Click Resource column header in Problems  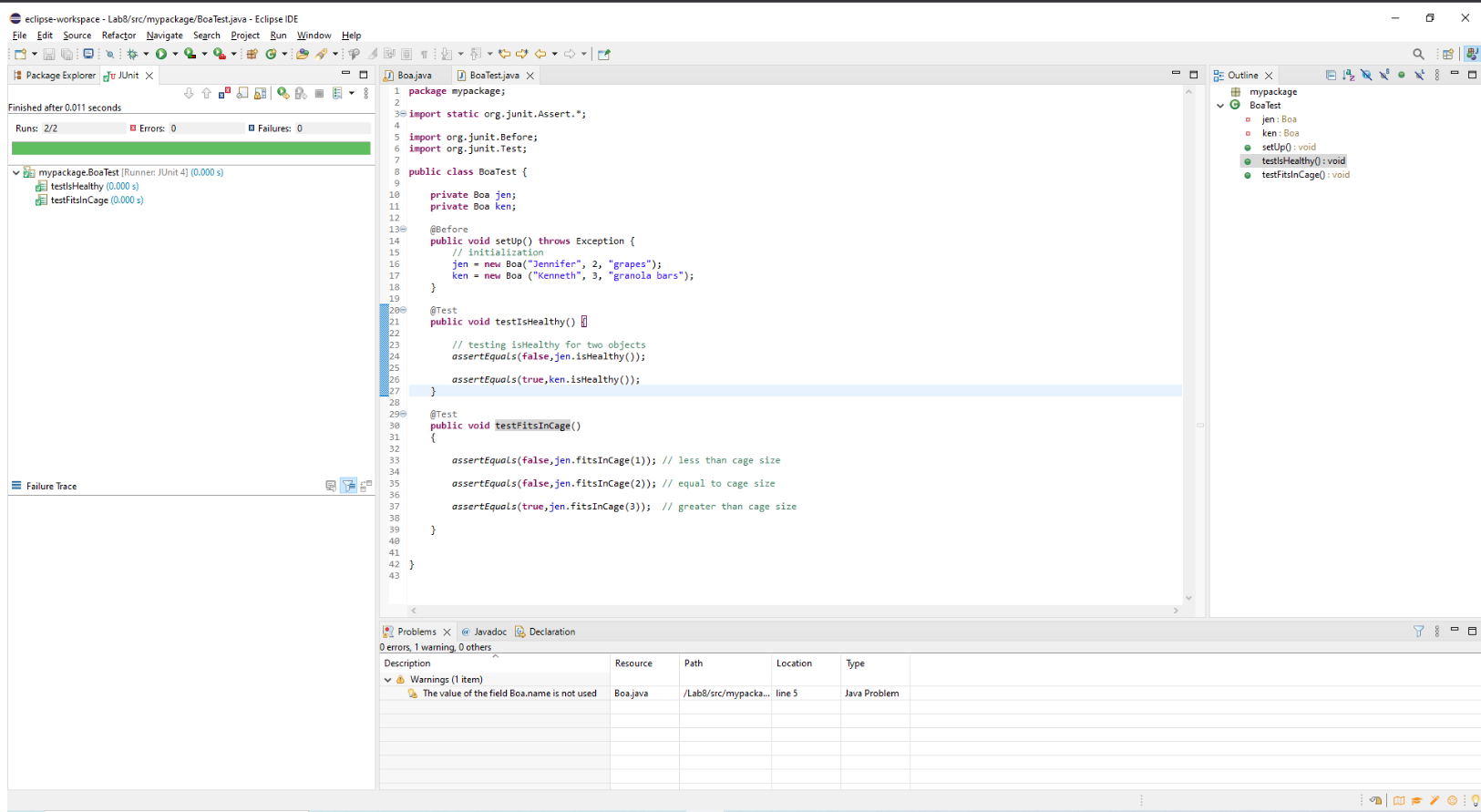coord(644,663)
